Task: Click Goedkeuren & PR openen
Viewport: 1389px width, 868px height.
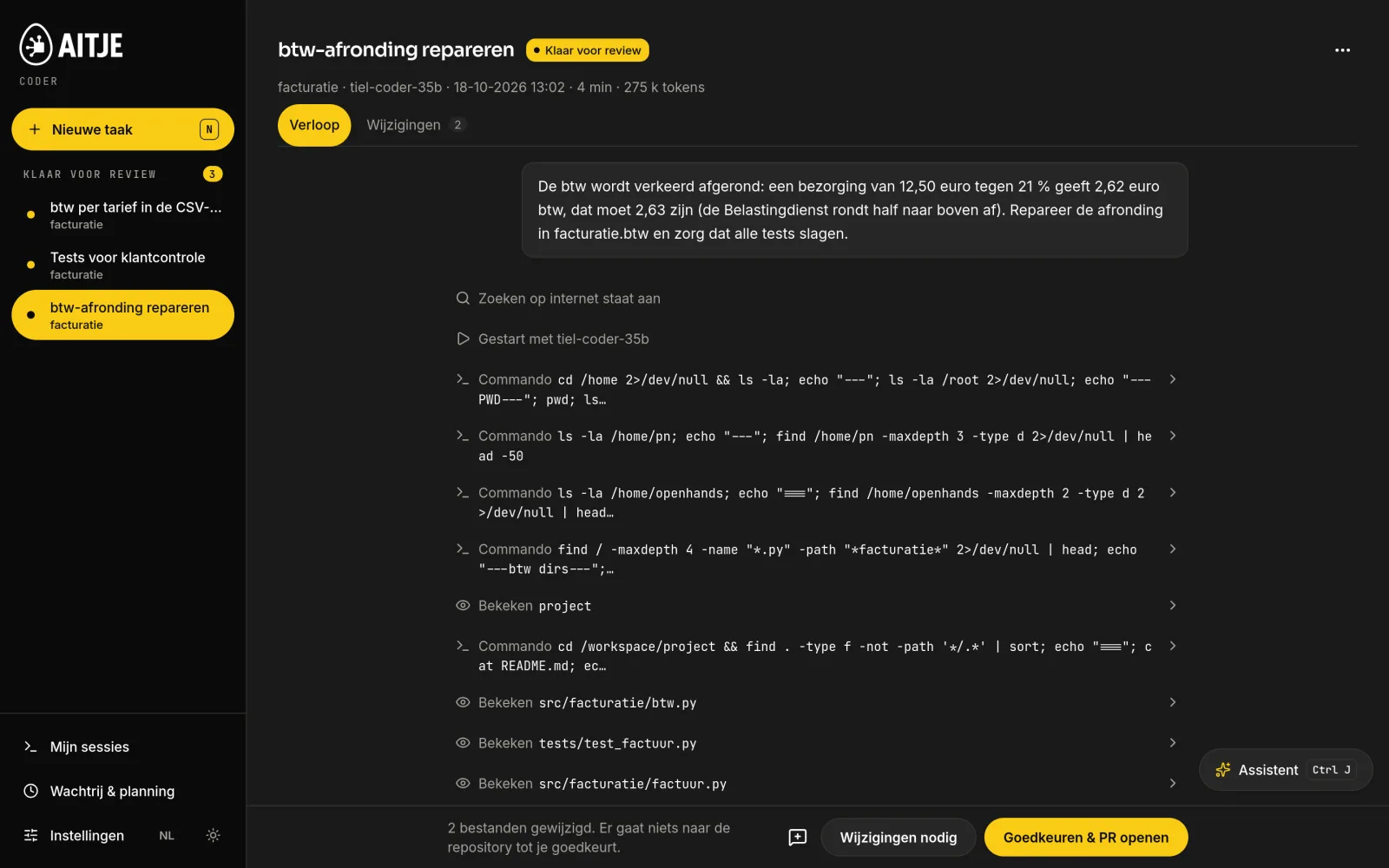Action: [1086, 838]
